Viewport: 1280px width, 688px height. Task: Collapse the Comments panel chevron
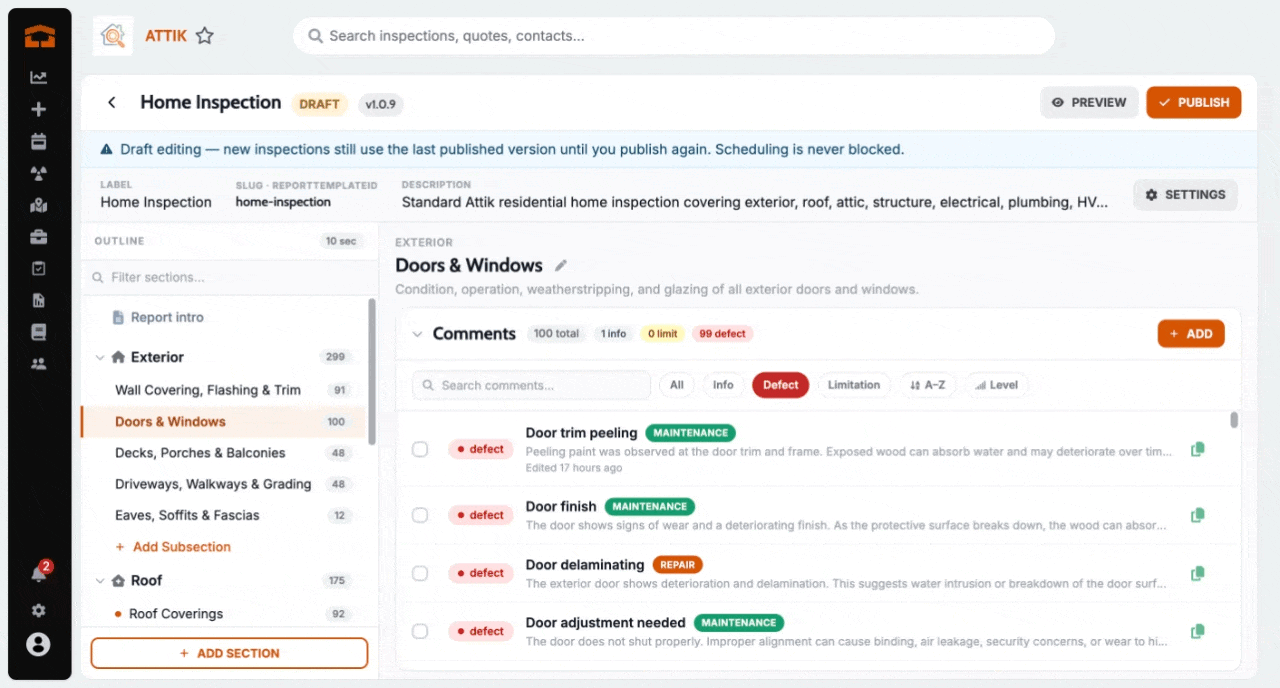pos(418,334)
